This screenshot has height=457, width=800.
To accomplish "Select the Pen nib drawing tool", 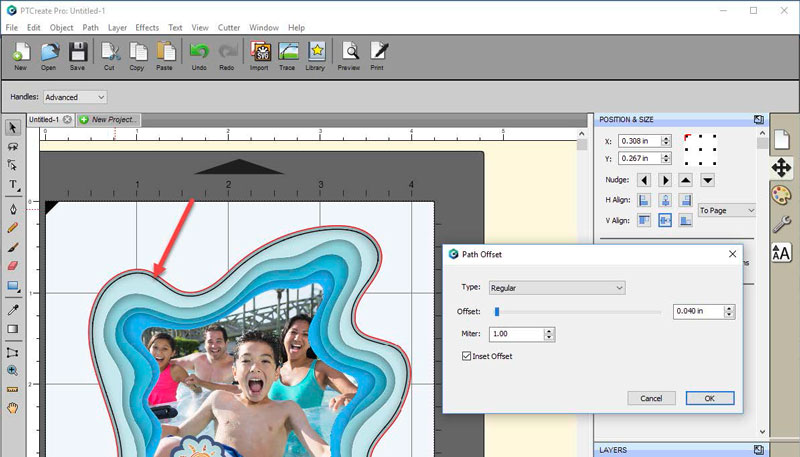I will click(x=13, y=209).
